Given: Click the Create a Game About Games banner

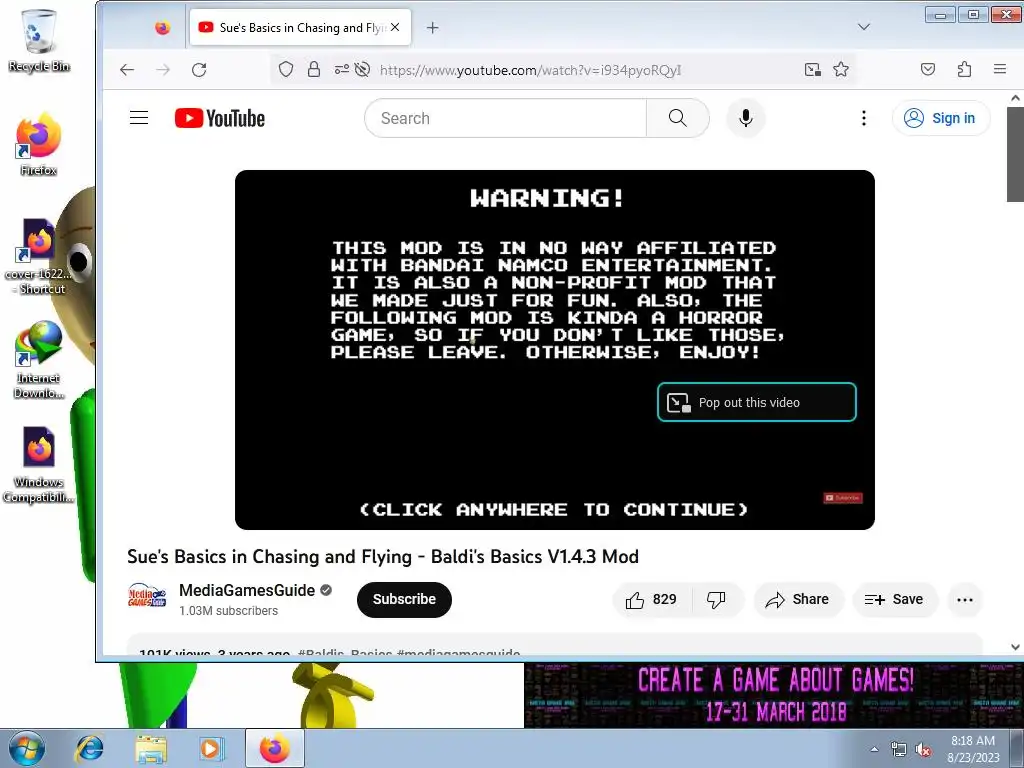Looking at the screenshot, I should point(774,695).
